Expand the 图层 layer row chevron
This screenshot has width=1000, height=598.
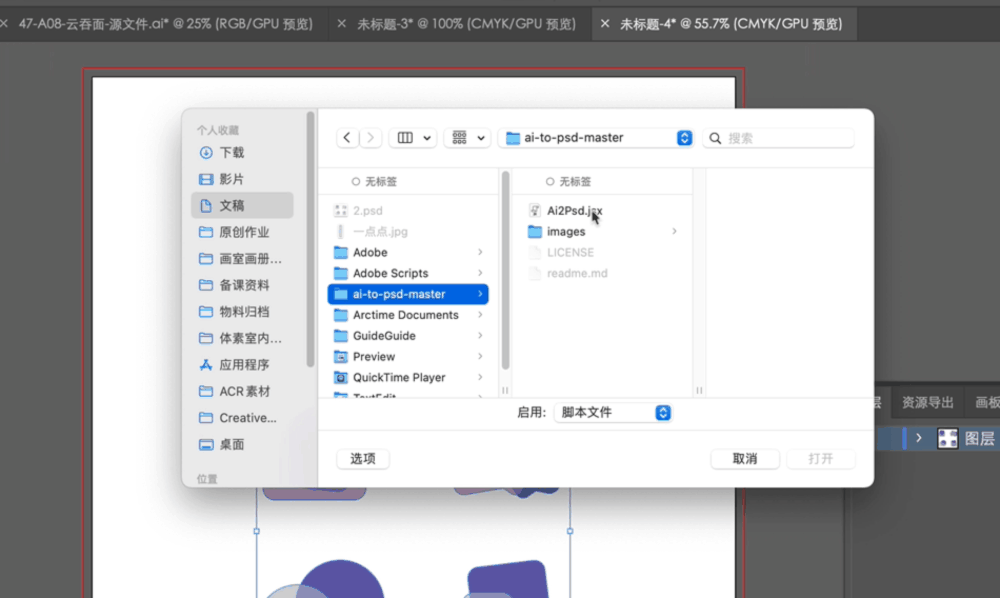pos(918,438)
